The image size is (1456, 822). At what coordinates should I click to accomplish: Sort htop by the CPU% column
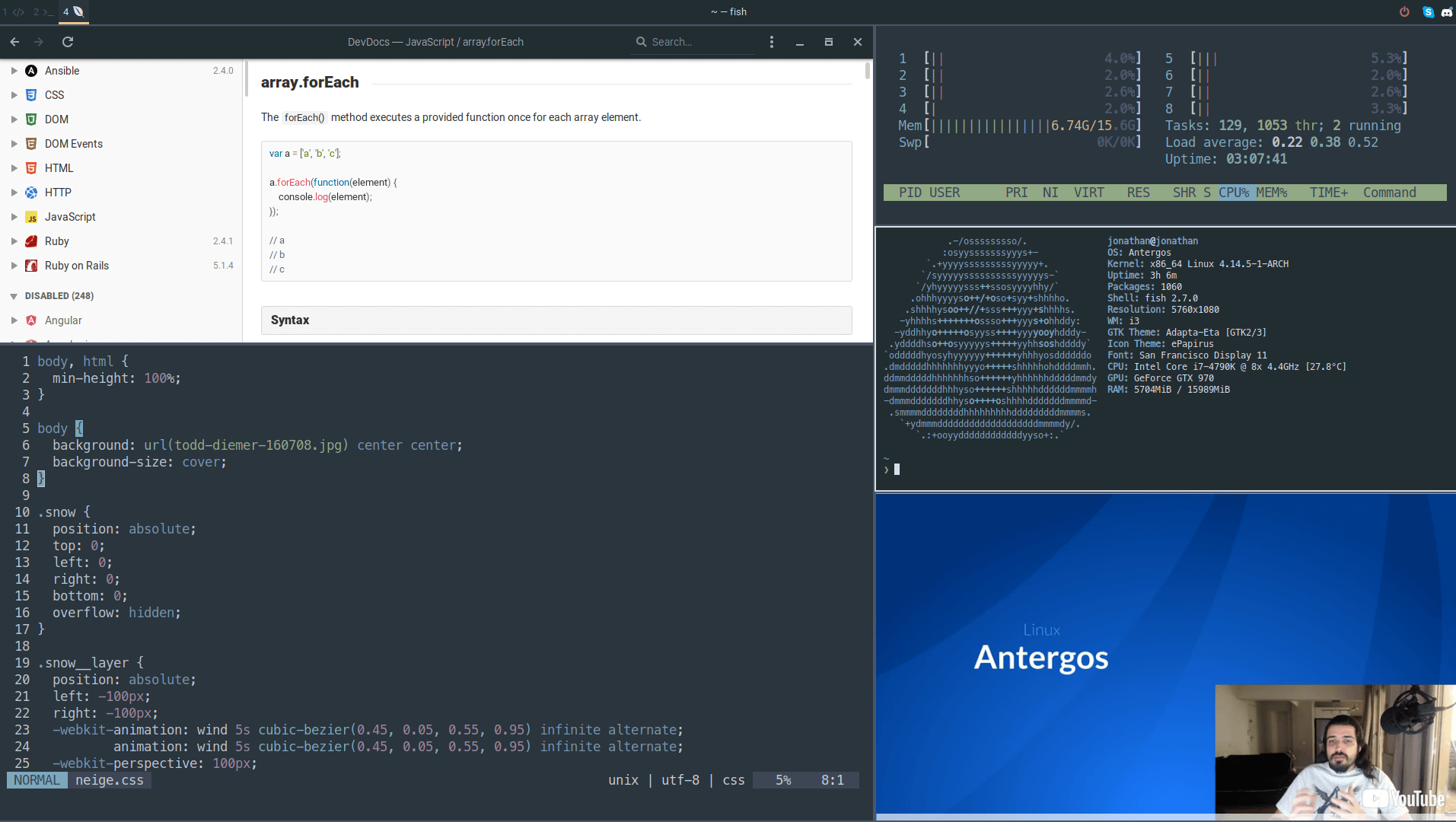[1234, 193]
